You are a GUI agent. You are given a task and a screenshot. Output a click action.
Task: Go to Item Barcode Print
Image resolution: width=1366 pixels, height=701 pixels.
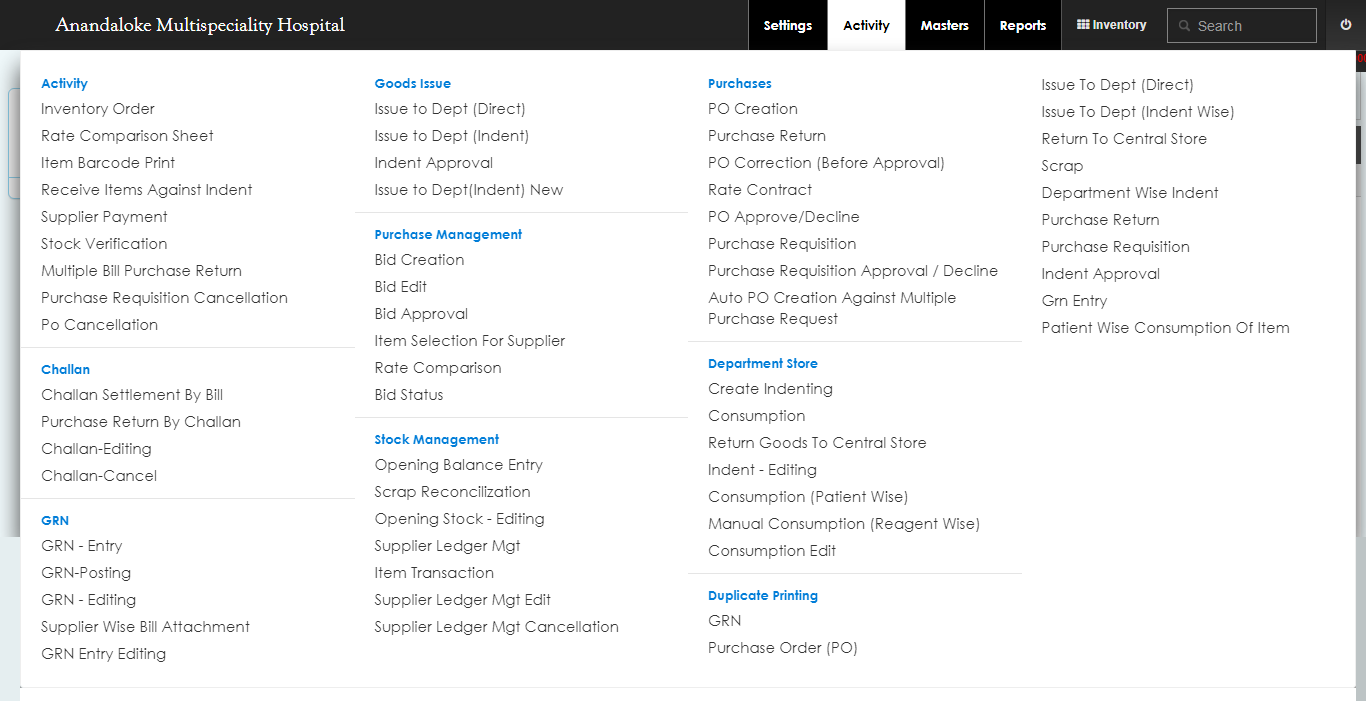[x=108, y=163]
